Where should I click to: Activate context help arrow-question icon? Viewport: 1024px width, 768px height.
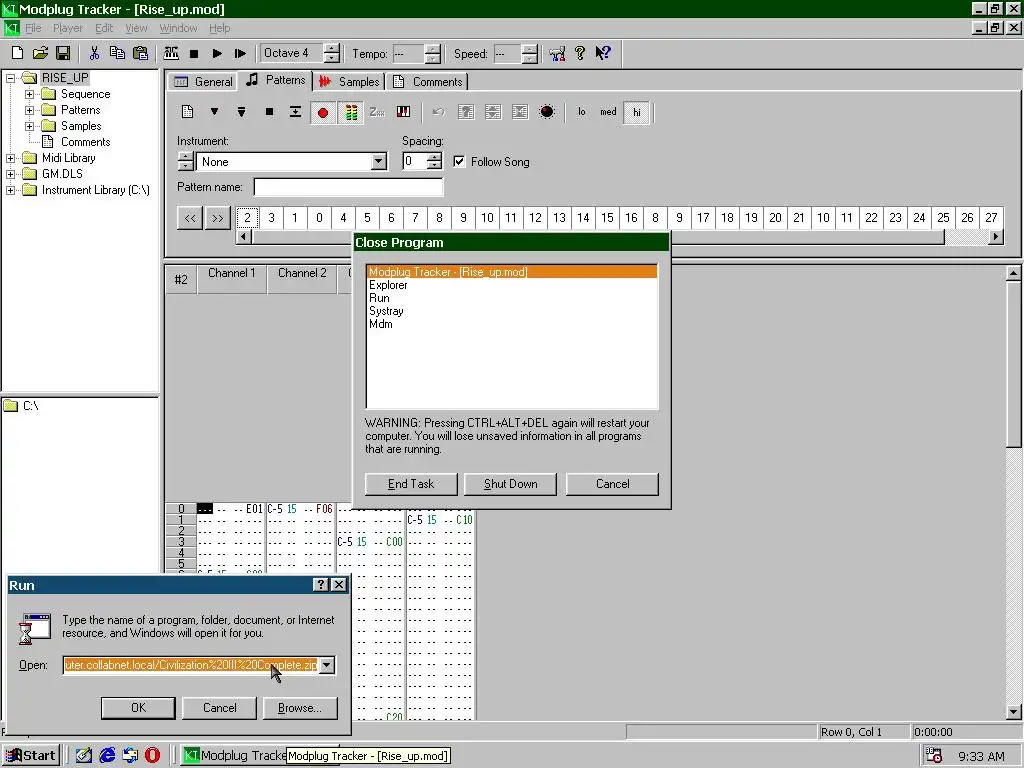tap(603, 53)
